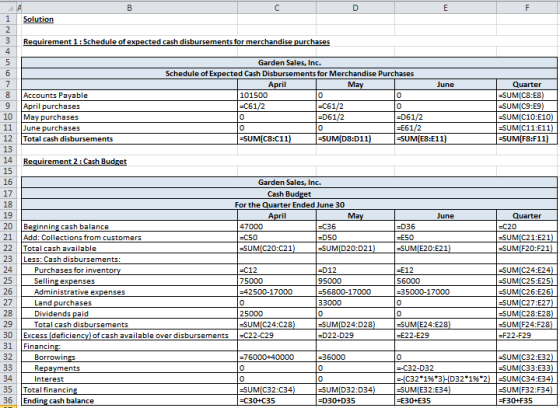The image size is (560, 408).
Task: Select the =SUM(E8:E11) cell
Action: pos(445,139)
